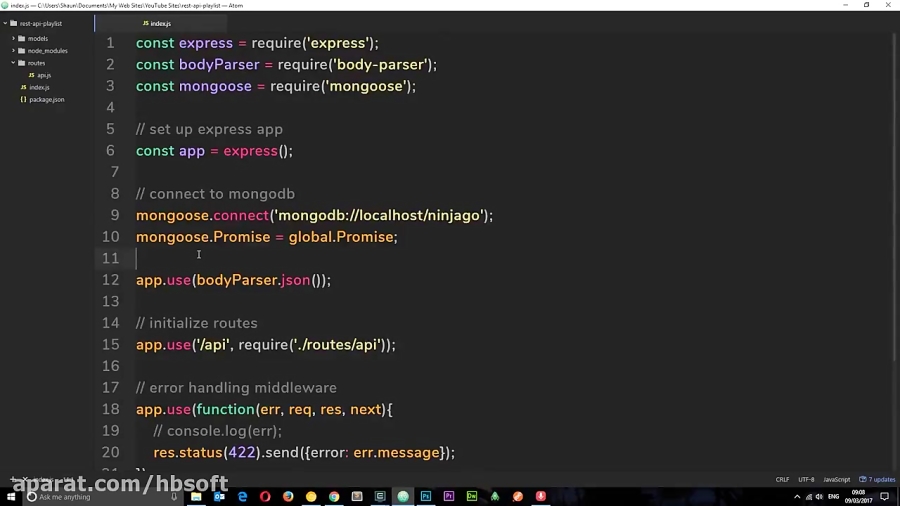Click the network icon in system tray
The image size is (900, 506).
pos(809,497)
